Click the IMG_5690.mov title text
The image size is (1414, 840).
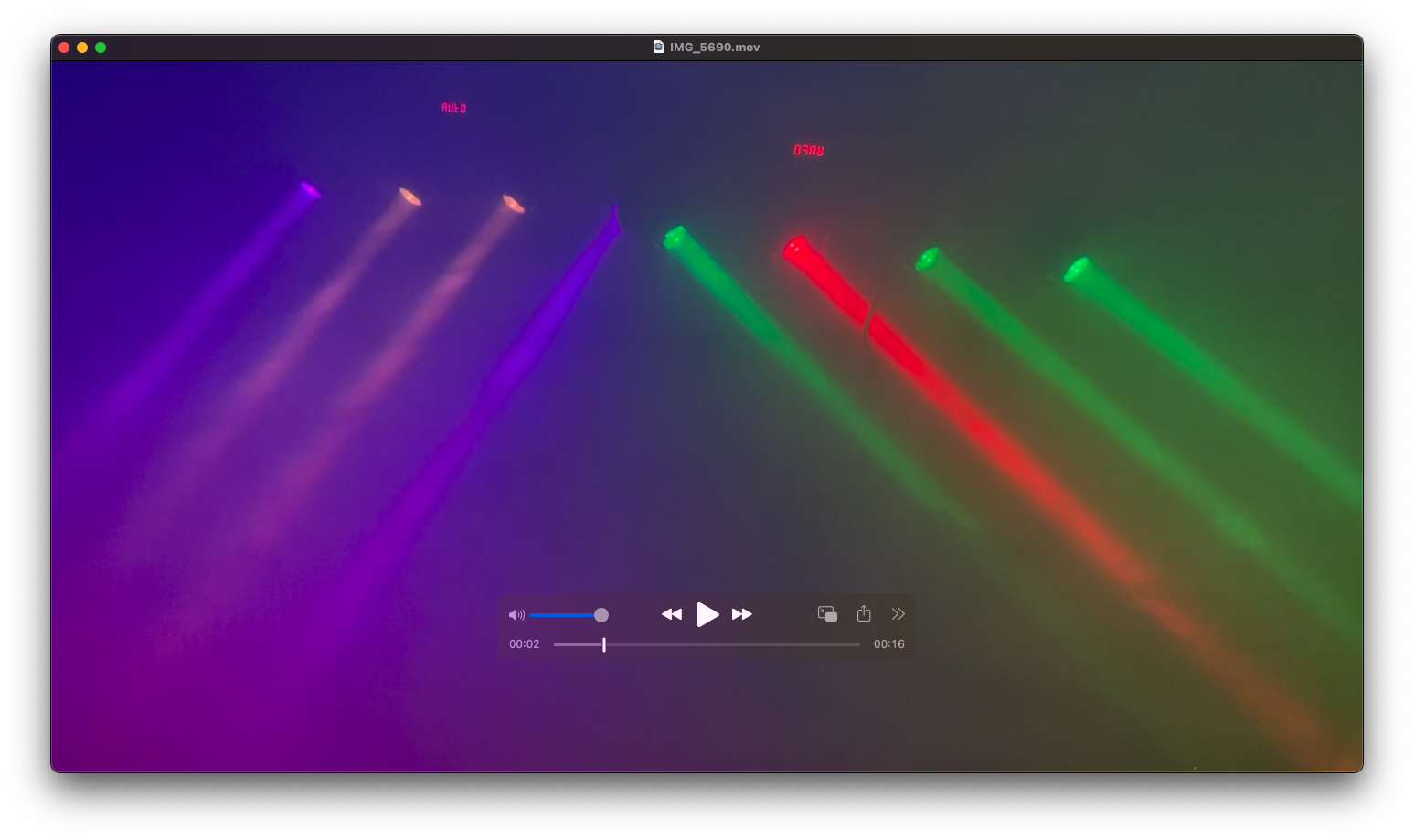point(715,48)
